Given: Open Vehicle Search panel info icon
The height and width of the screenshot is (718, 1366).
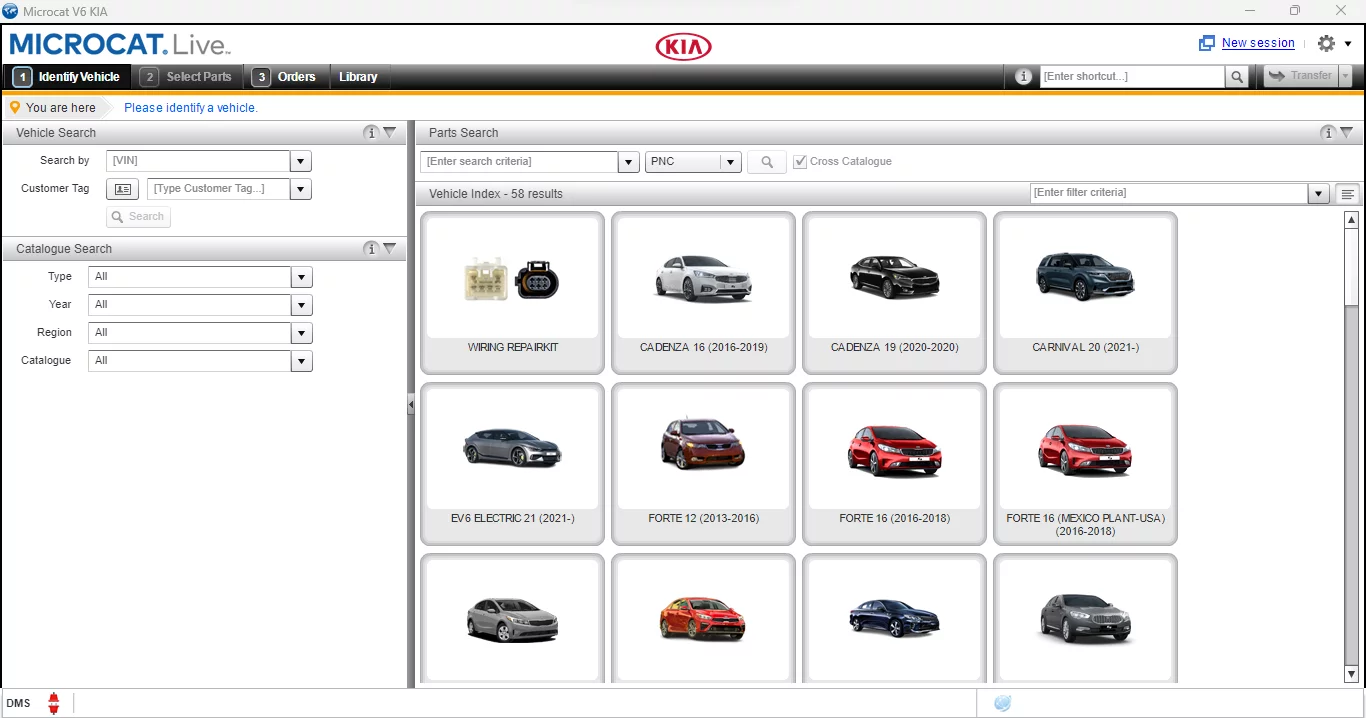Looking at the screenshot, I should pyautogui.click(x=371, y=132).
